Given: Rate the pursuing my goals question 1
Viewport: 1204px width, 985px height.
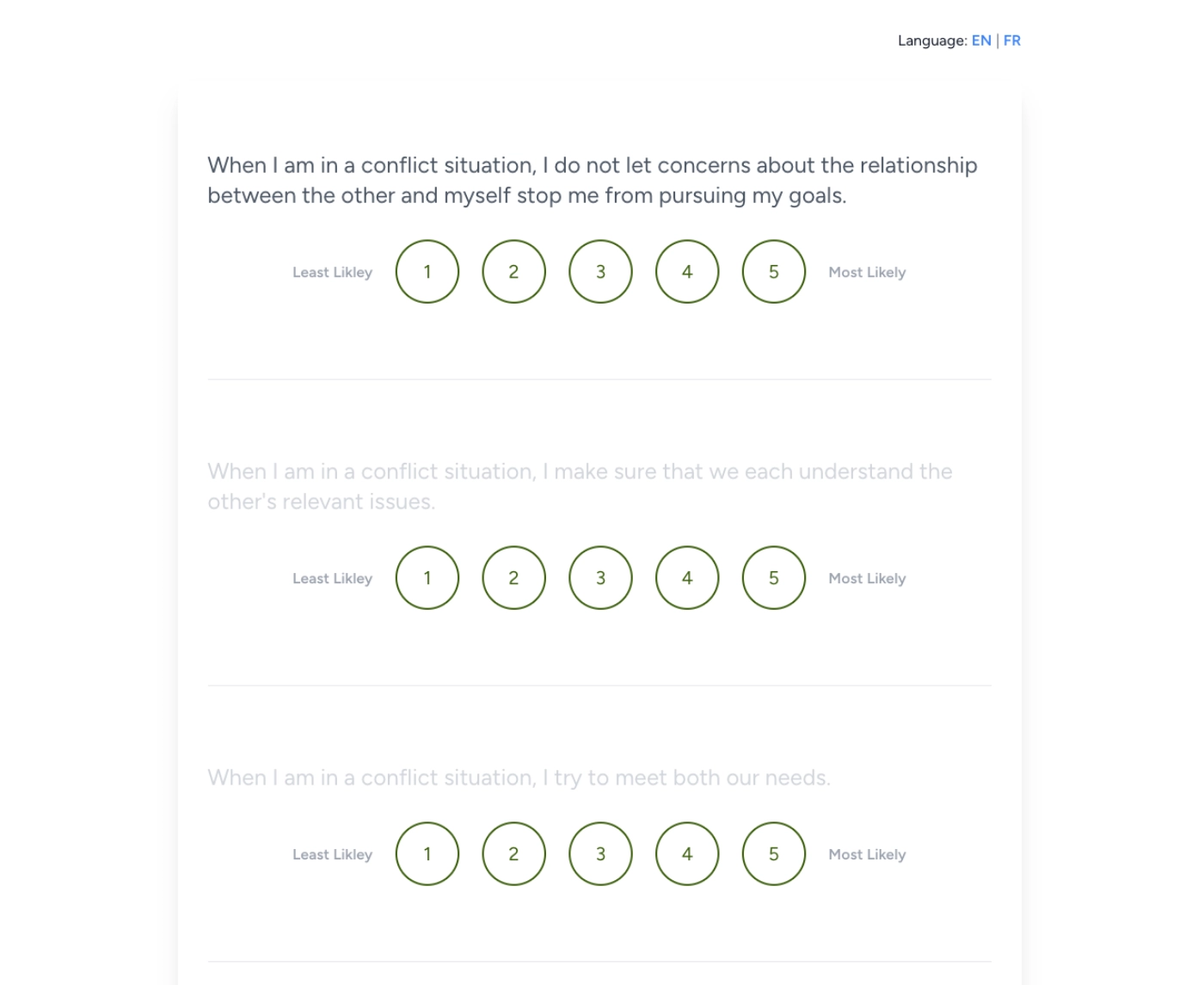Looking at the screenshot, I should click(x=427, y=272).
